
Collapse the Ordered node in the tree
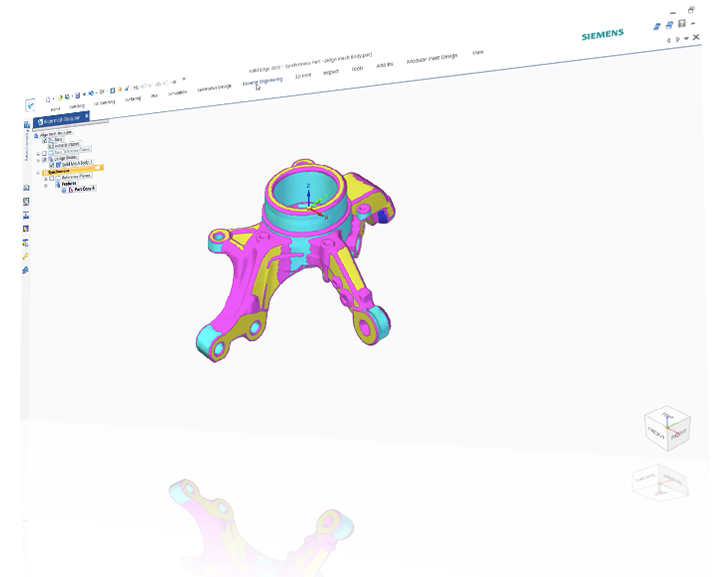pos(45,186)
